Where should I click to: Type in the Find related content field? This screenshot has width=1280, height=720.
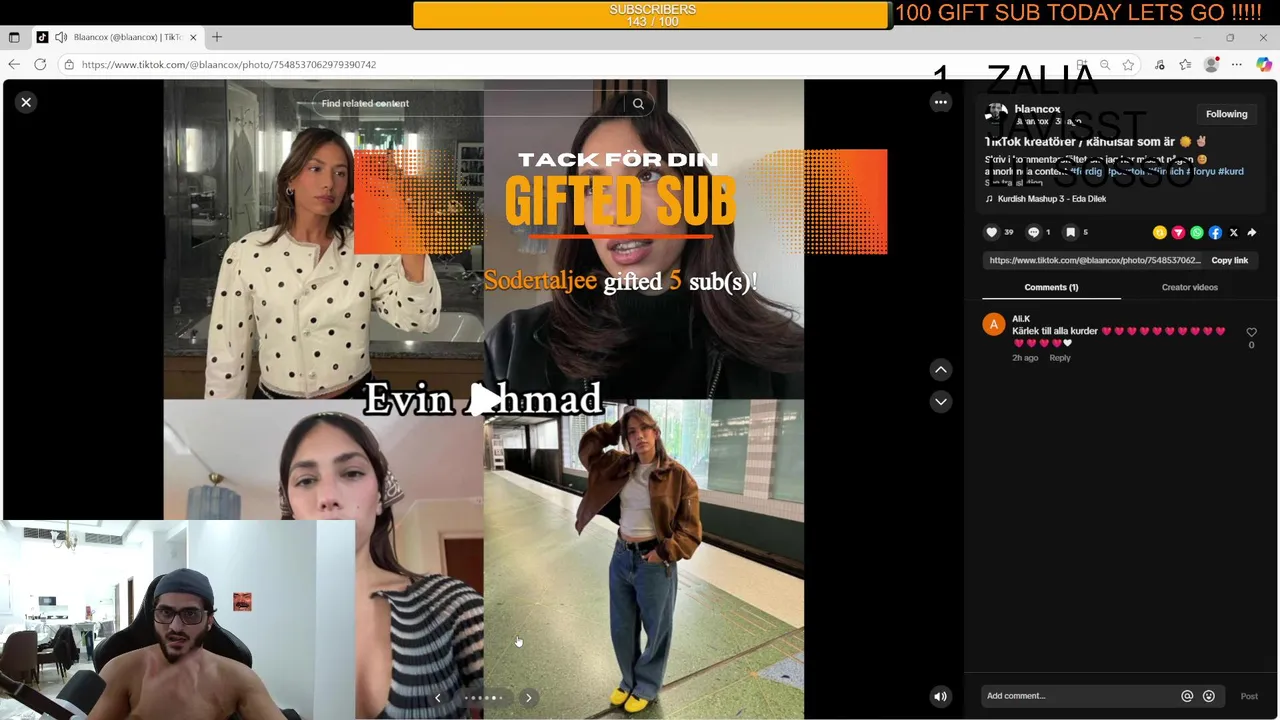coord(470,103)
